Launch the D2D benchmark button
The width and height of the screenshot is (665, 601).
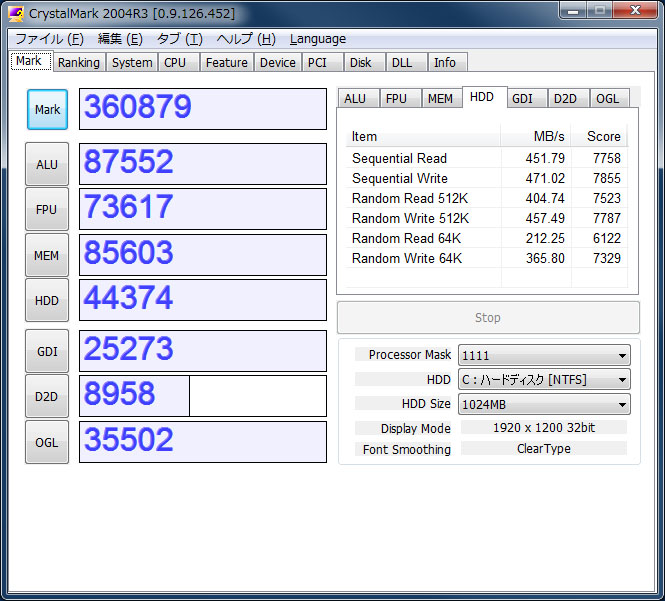tap(47, 397)
